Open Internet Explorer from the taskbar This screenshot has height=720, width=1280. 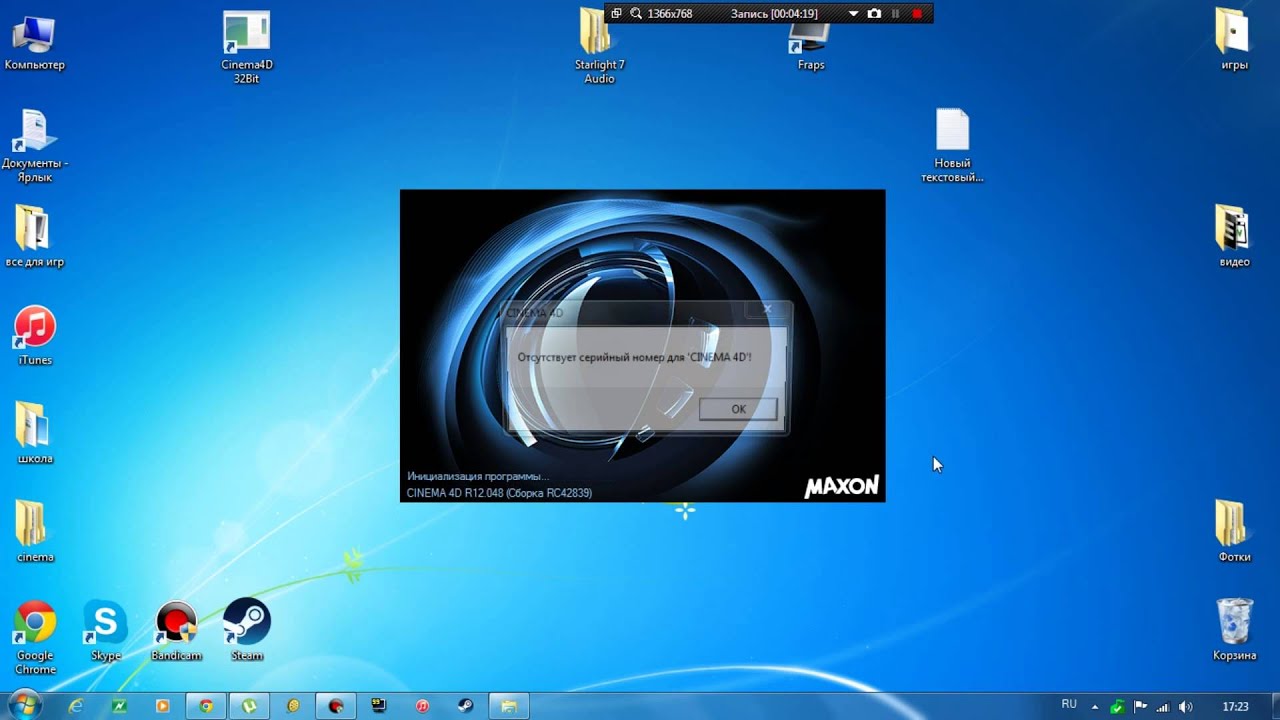tap(76, 706)
